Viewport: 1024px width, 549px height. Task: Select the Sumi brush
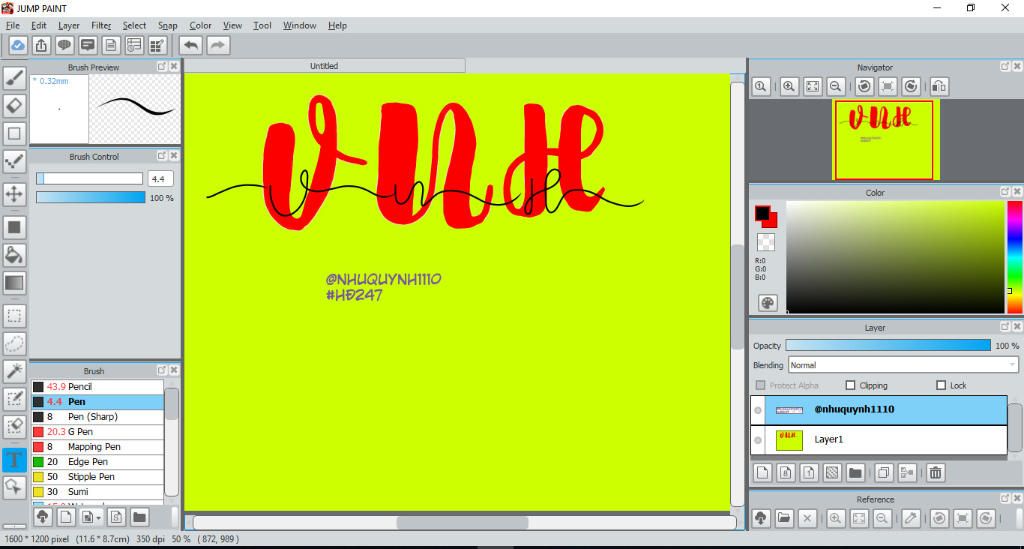coord(97,492)
